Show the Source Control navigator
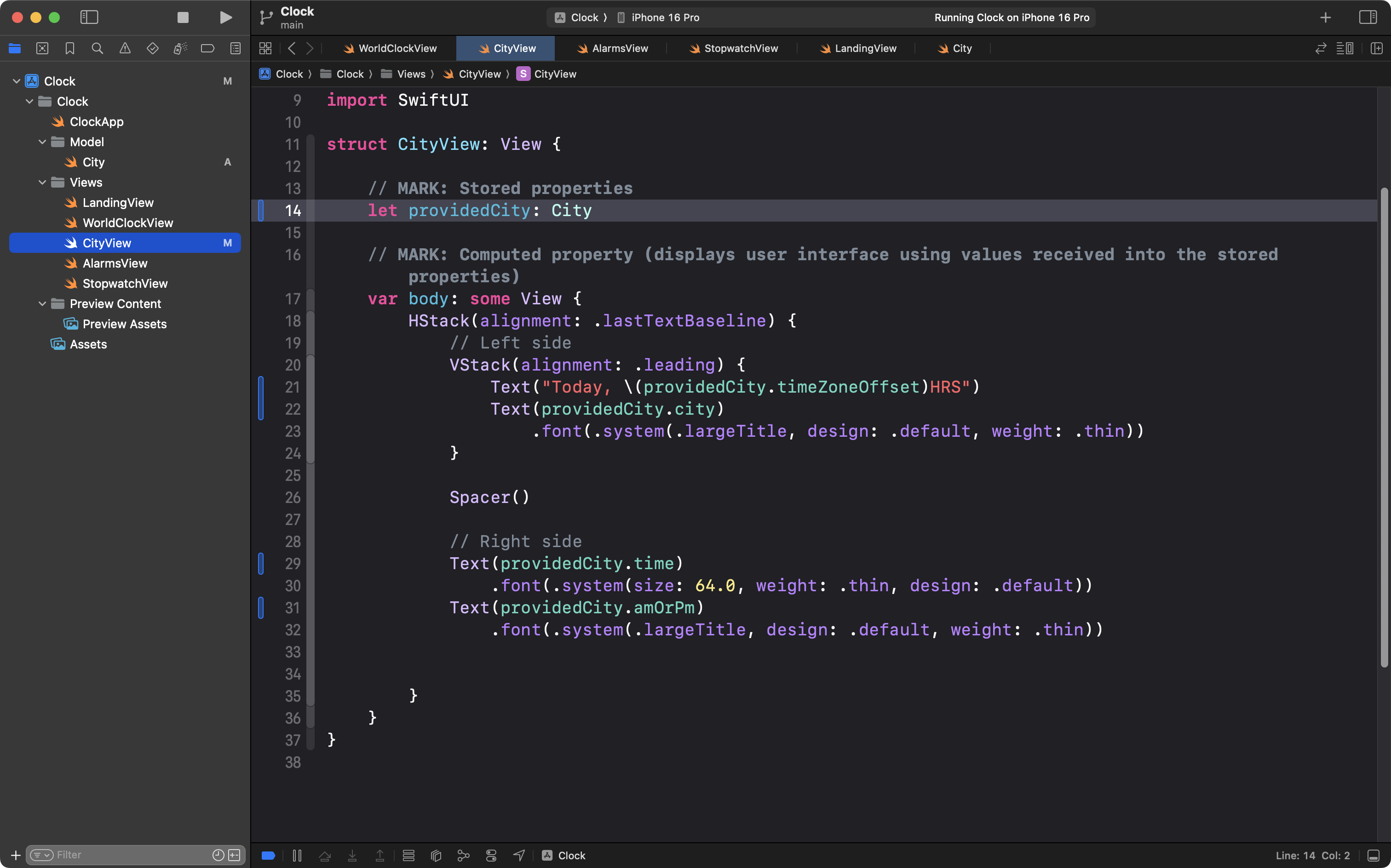Viewport: 1391px width, 868px height. (x=42, y=49)
